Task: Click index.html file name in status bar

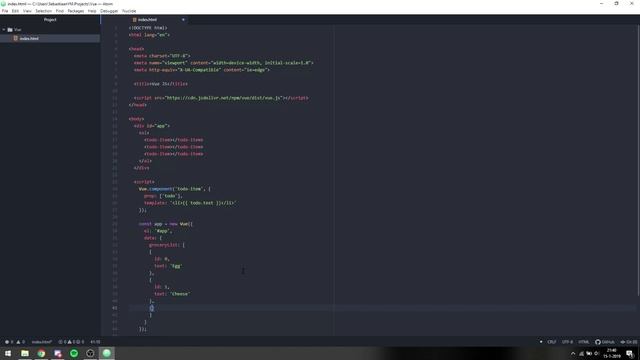Action: (42, 342)
